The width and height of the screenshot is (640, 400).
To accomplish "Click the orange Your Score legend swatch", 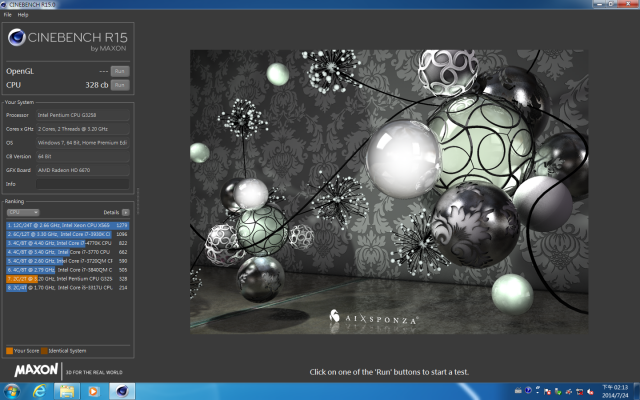I will point(9,351).
